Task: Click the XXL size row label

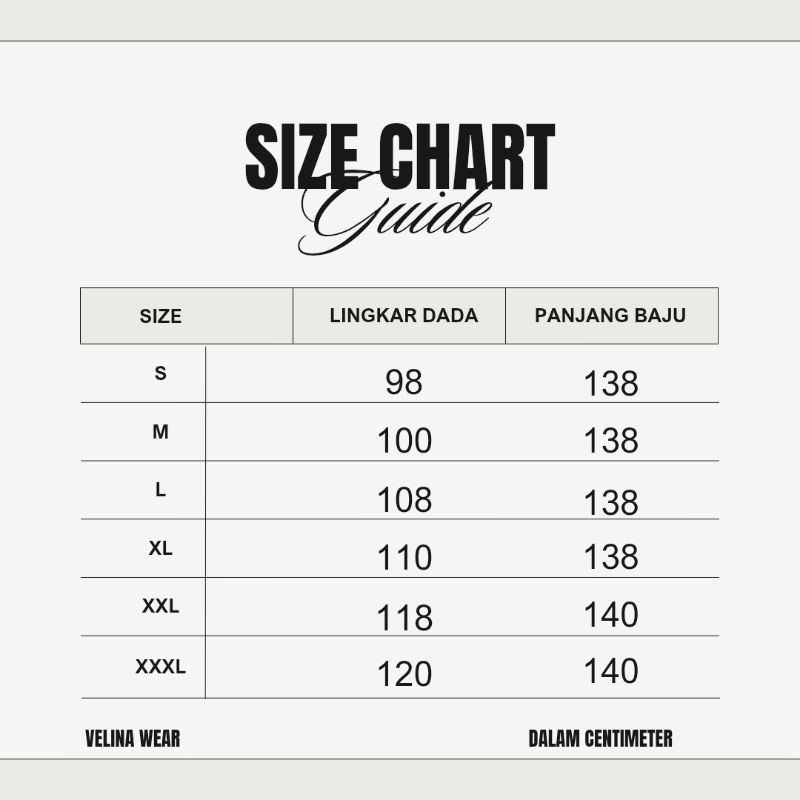Action: (161, 606)
